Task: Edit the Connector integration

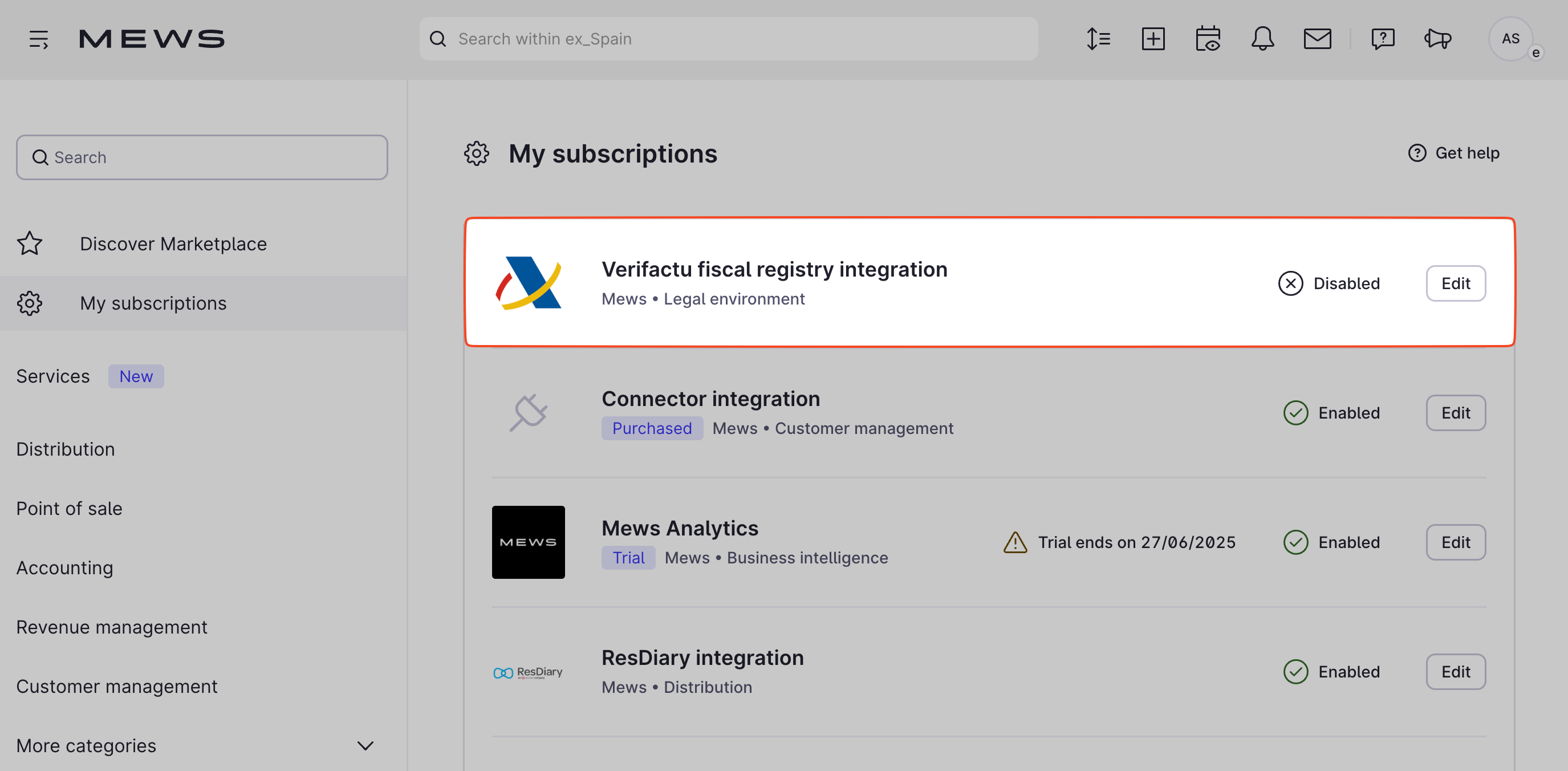Action: pyautogui.click(x=1456, y=413)
